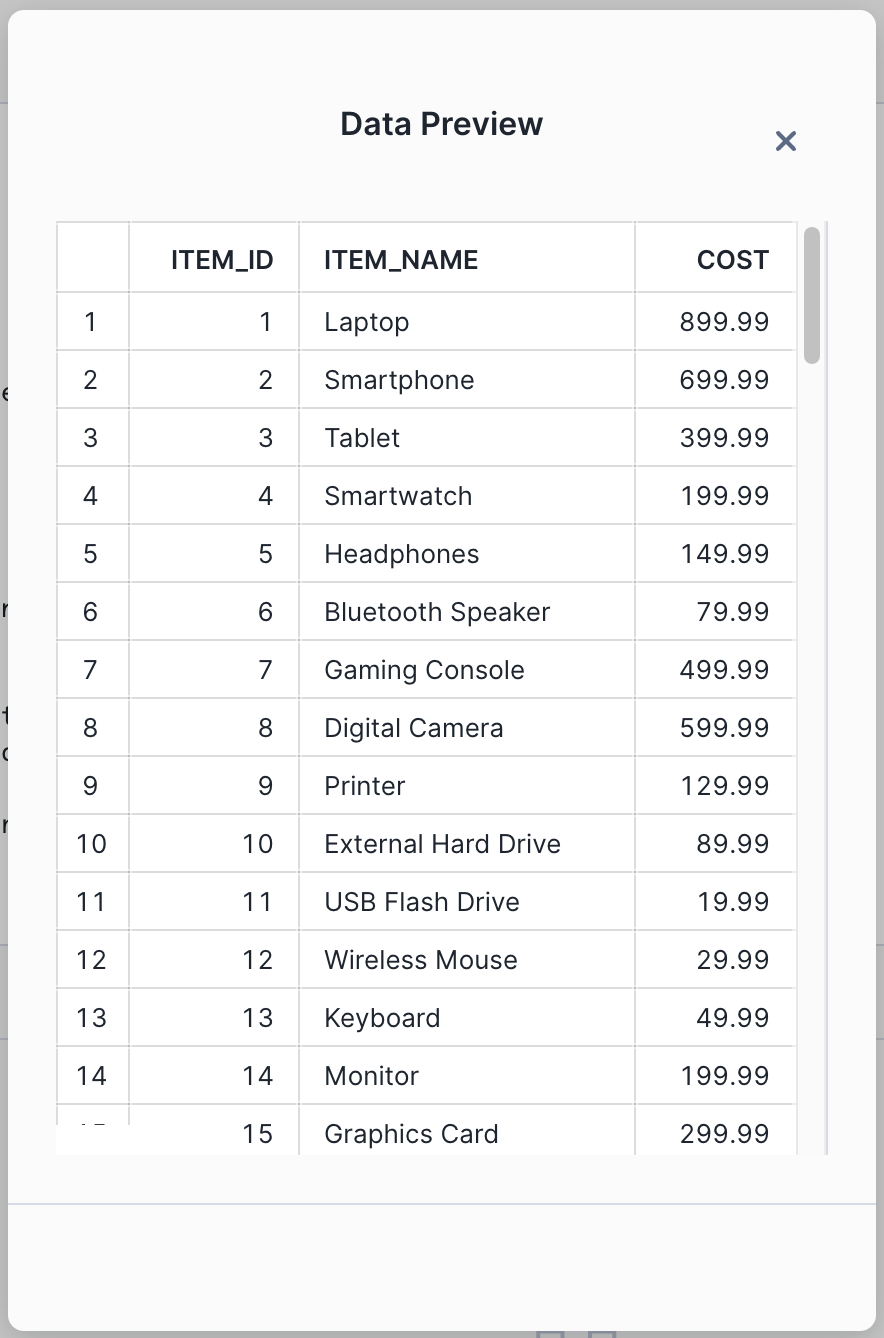The height and width of the screenshot is (1338, 884).
Task: Close the Data Preview dialog
Action: (786, 142)
